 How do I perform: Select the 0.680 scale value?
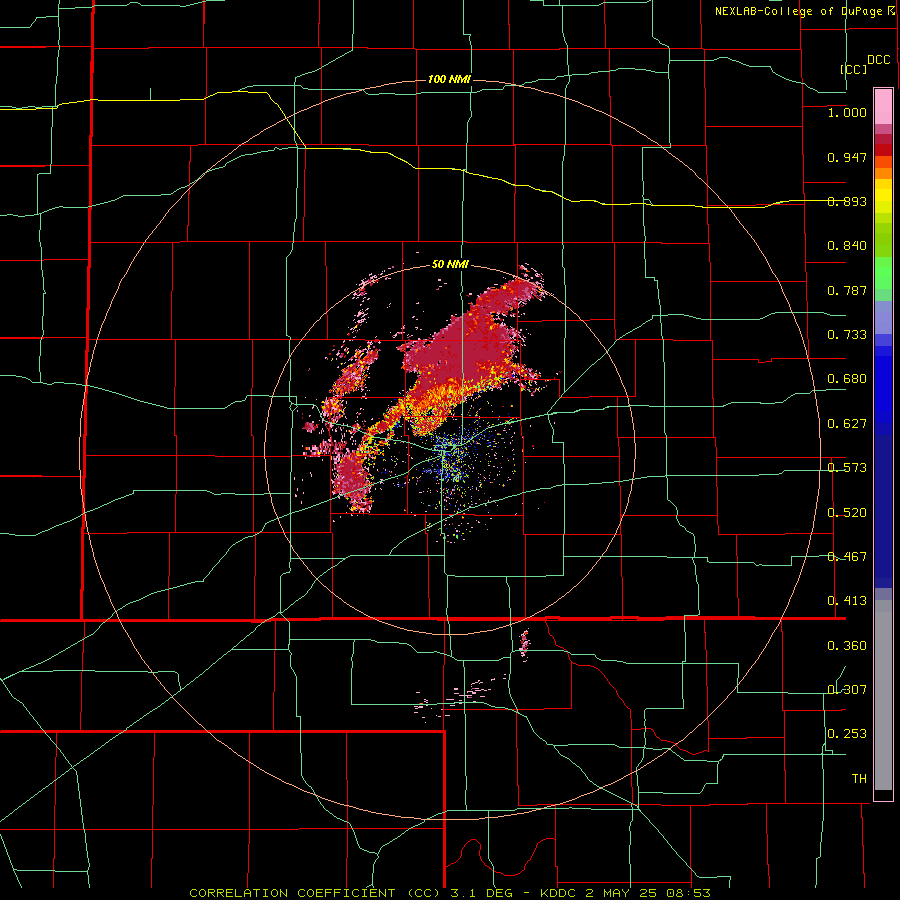tap(847, 379)
